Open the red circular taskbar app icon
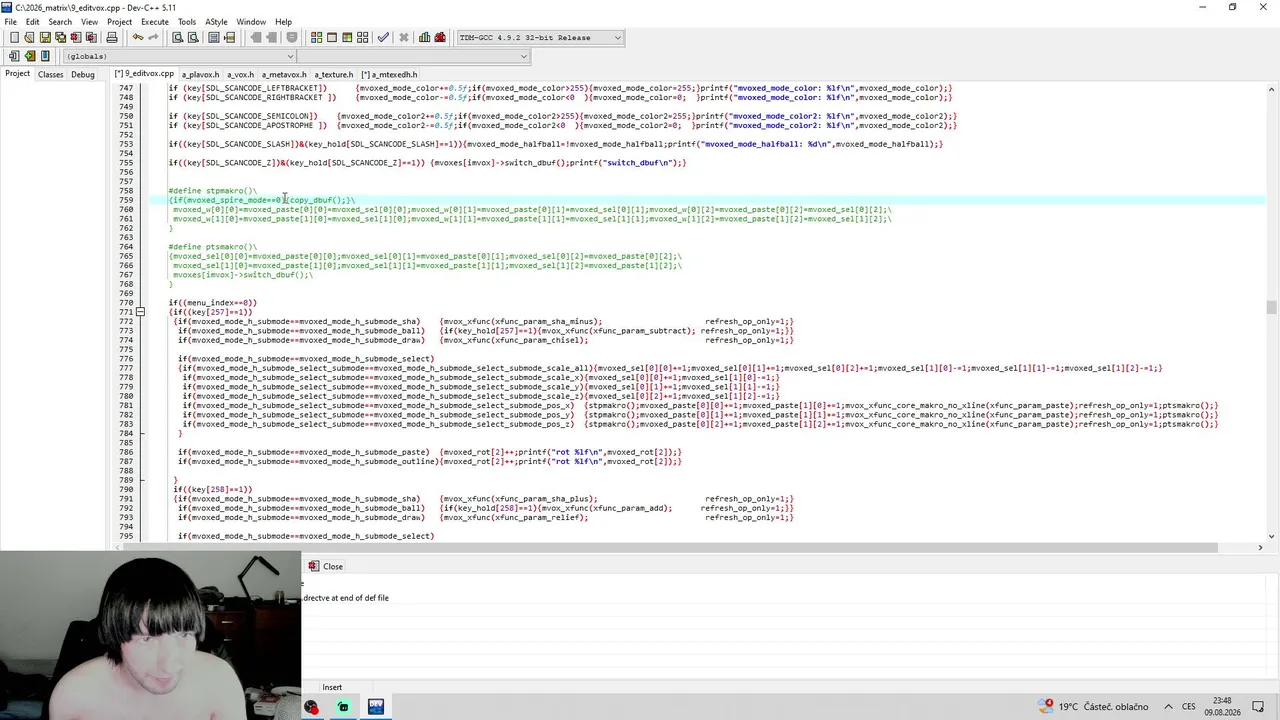This screenshot has height=720, width=1280. [x=311, y=707]
